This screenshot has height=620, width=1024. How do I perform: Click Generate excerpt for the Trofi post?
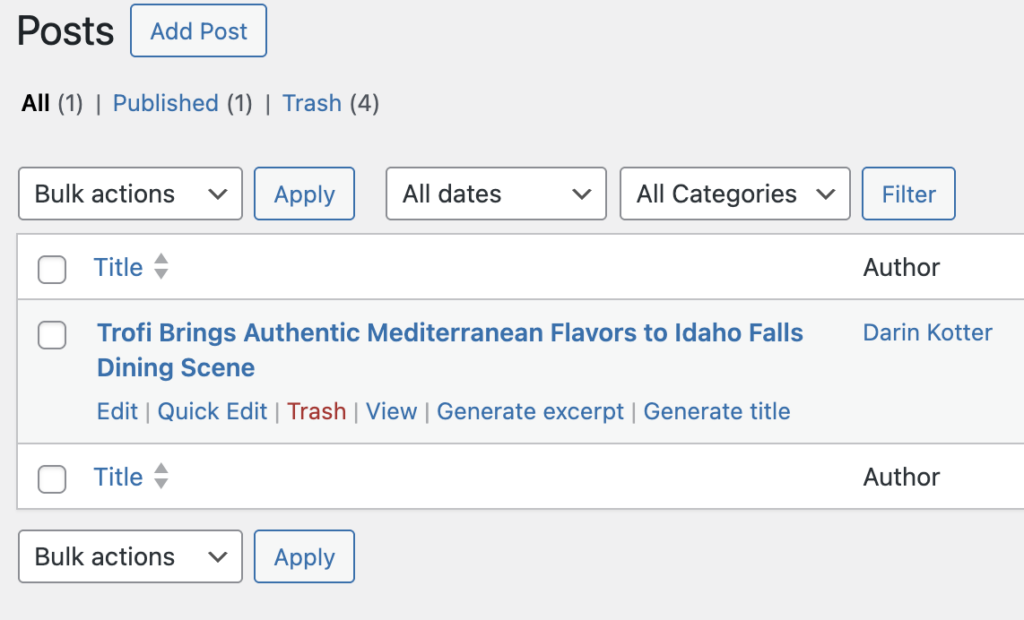click(x=530, y=411)
